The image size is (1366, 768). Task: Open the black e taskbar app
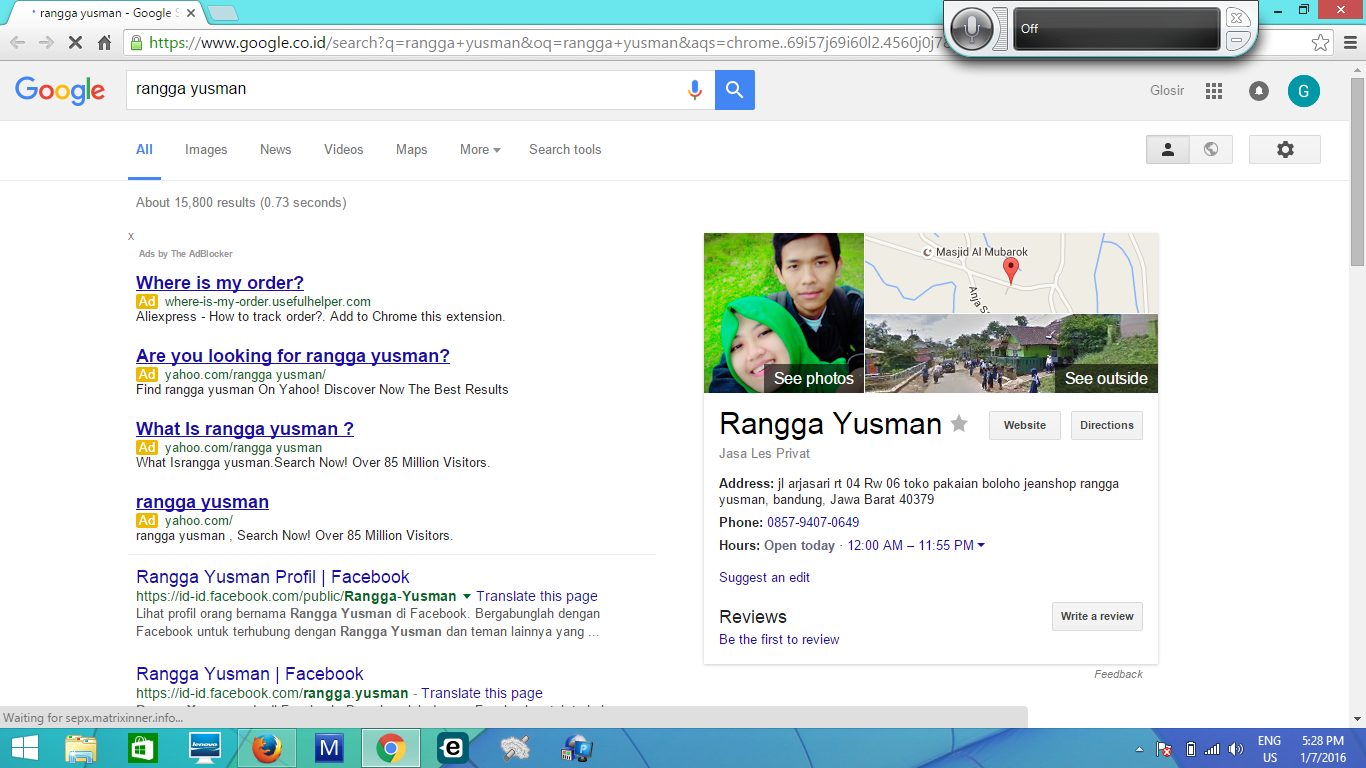coord(453,748)
